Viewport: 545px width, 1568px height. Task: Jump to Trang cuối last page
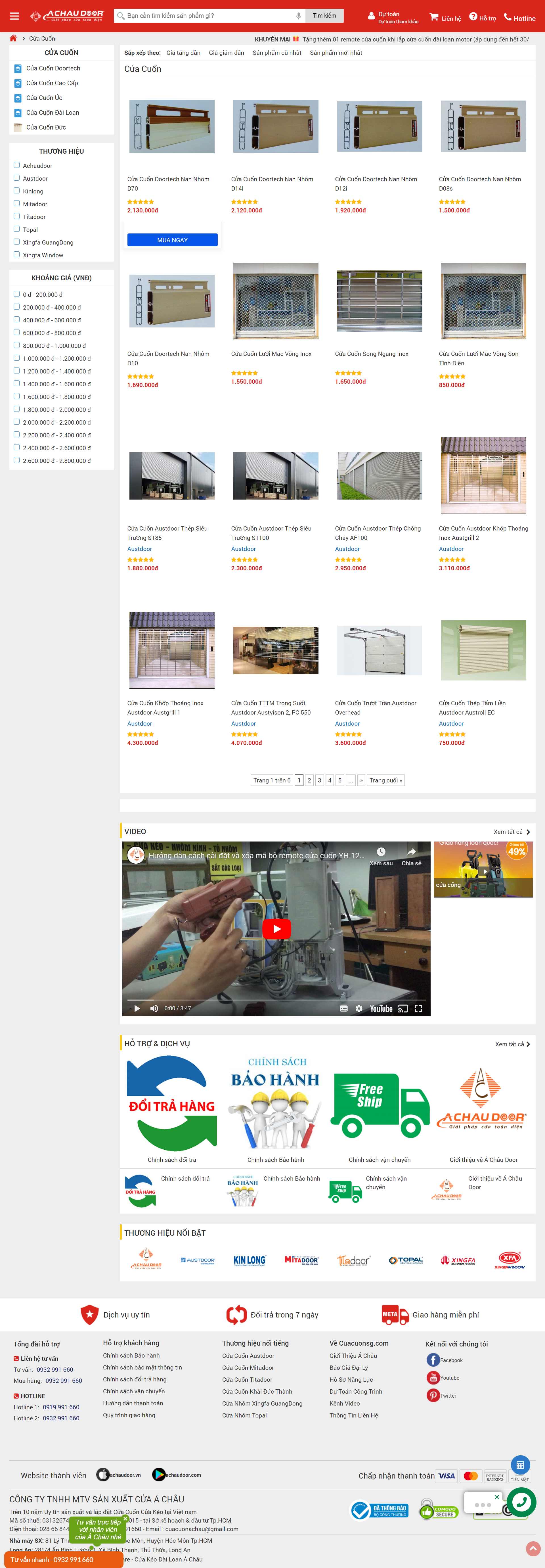(386, 780)
